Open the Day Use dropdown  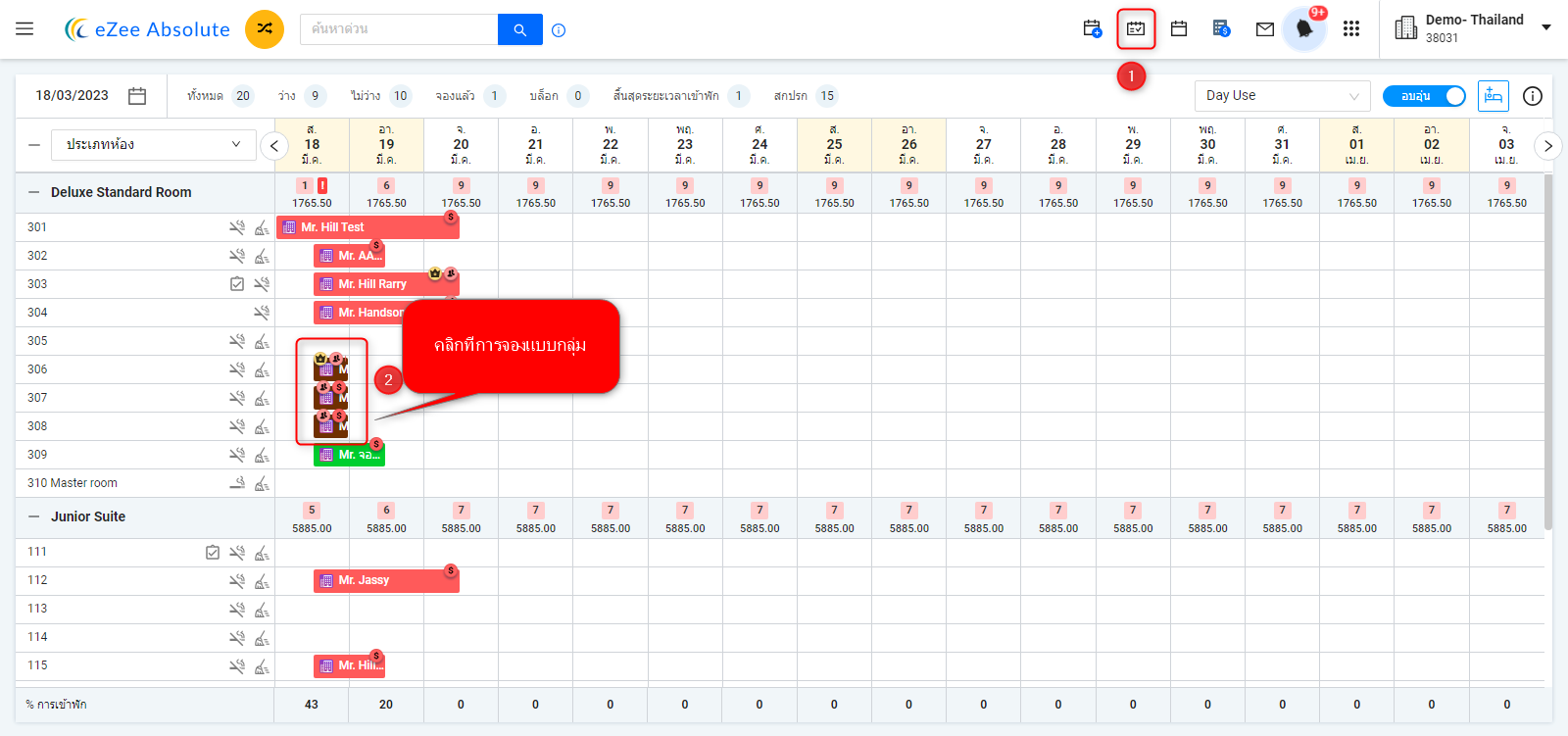point(1282,96)
